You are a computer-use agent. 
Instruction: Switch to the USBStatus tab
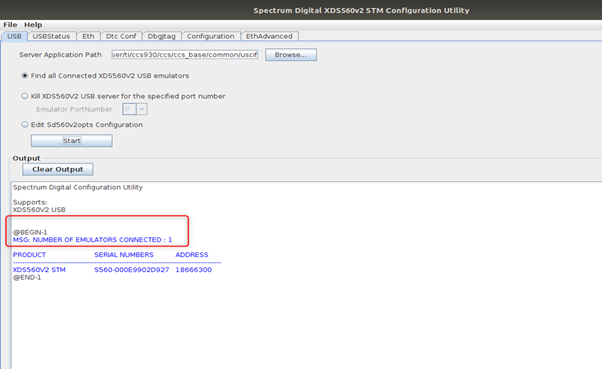[51, 36]
